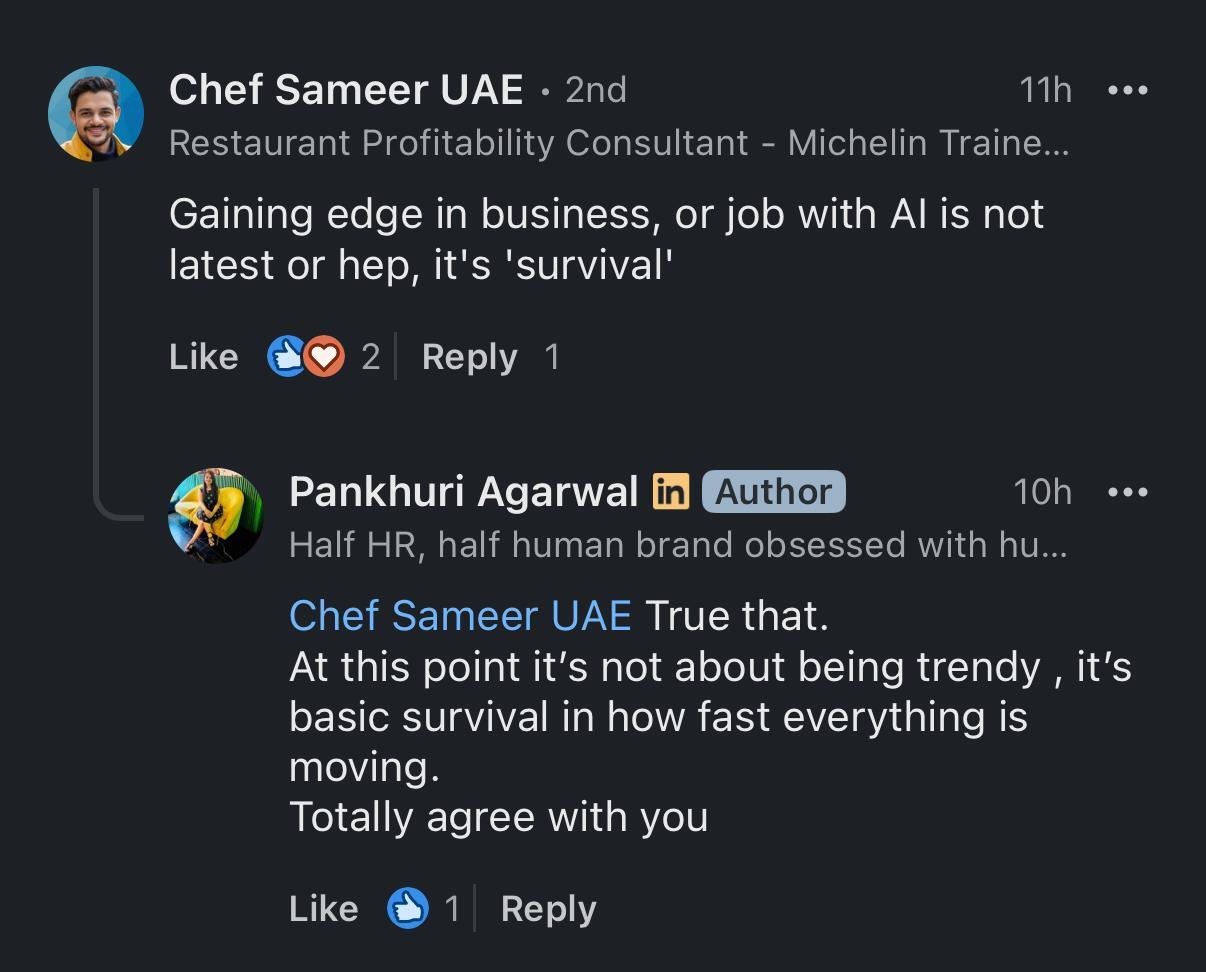Open Chef Sameer UAE's profile picture
The image size is (1206, 972).
point(96,114)
